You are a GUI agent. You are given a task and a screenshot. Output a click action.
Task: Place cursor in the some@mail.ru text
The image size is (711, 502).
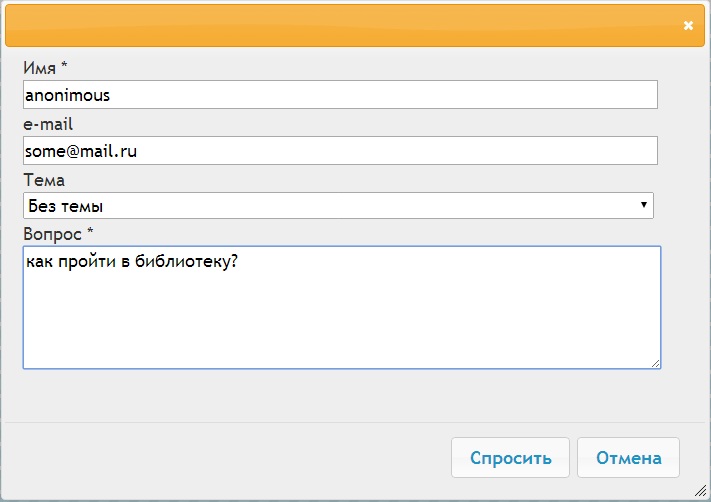[x=81, y=151]
